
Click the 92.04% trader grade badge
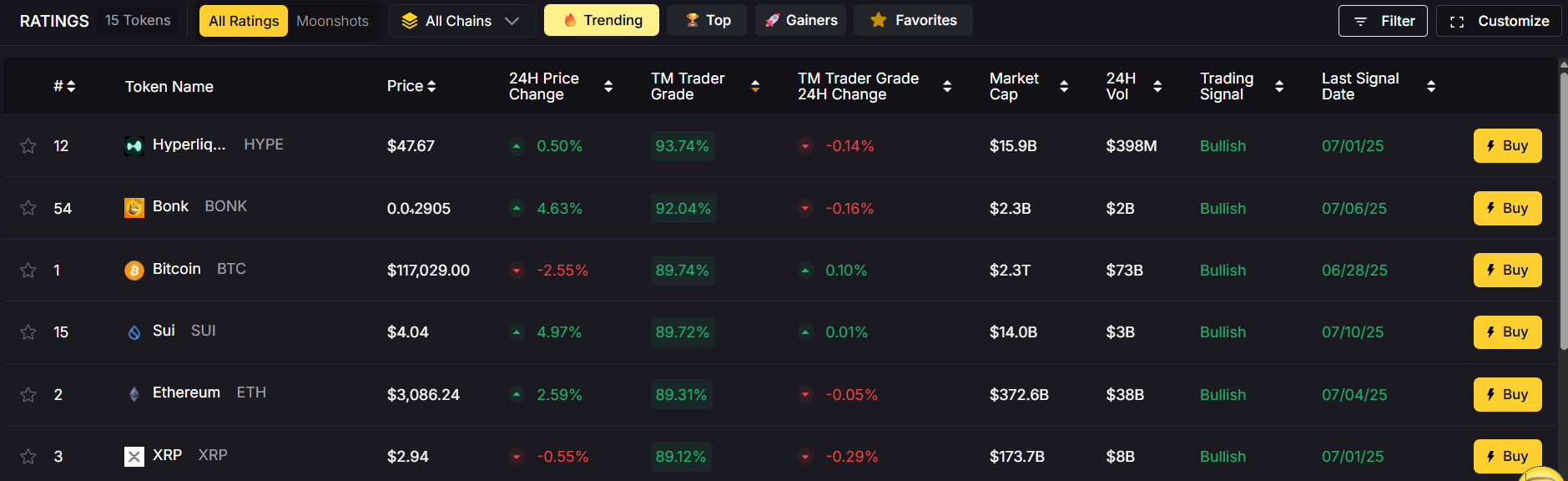tap(683, 208)
